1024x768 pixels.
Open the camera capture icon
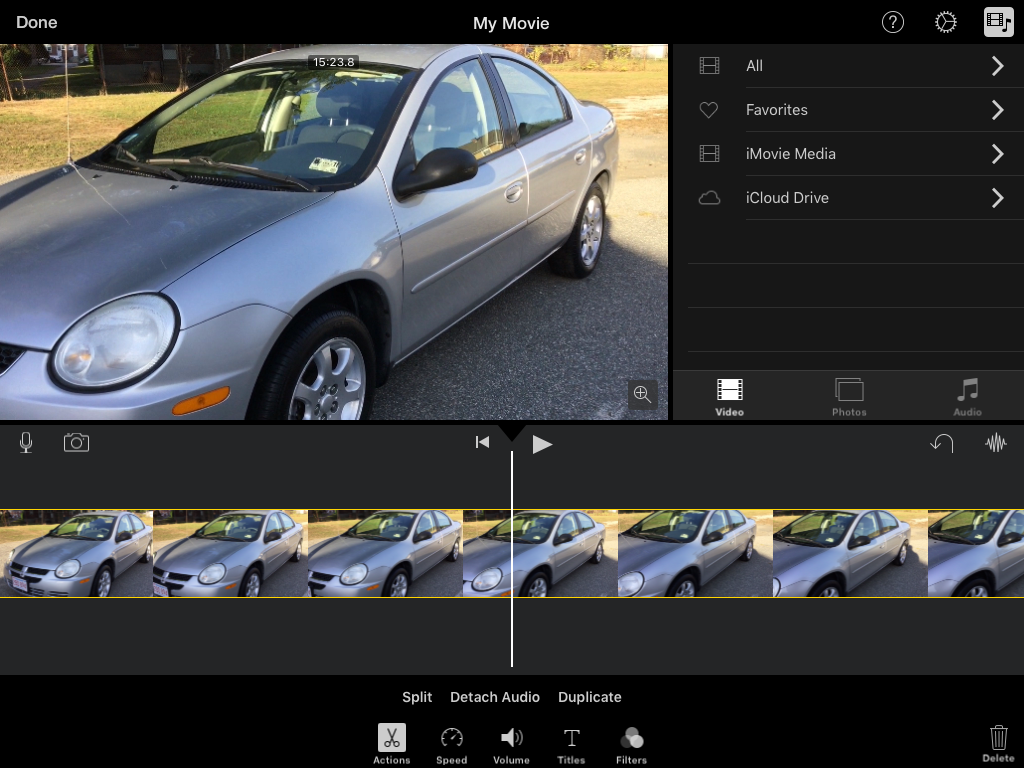point(76,442)
